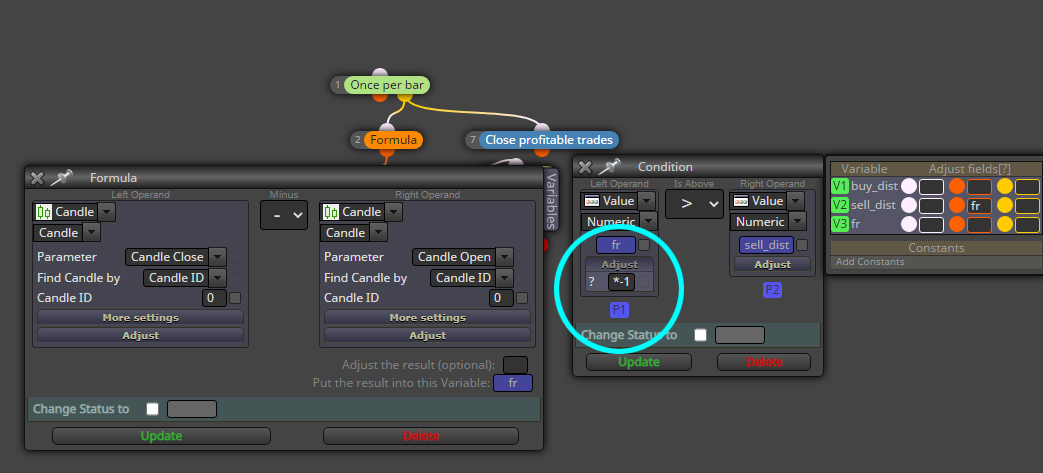Click the Adjust the result input field

(x=516, y=365)
